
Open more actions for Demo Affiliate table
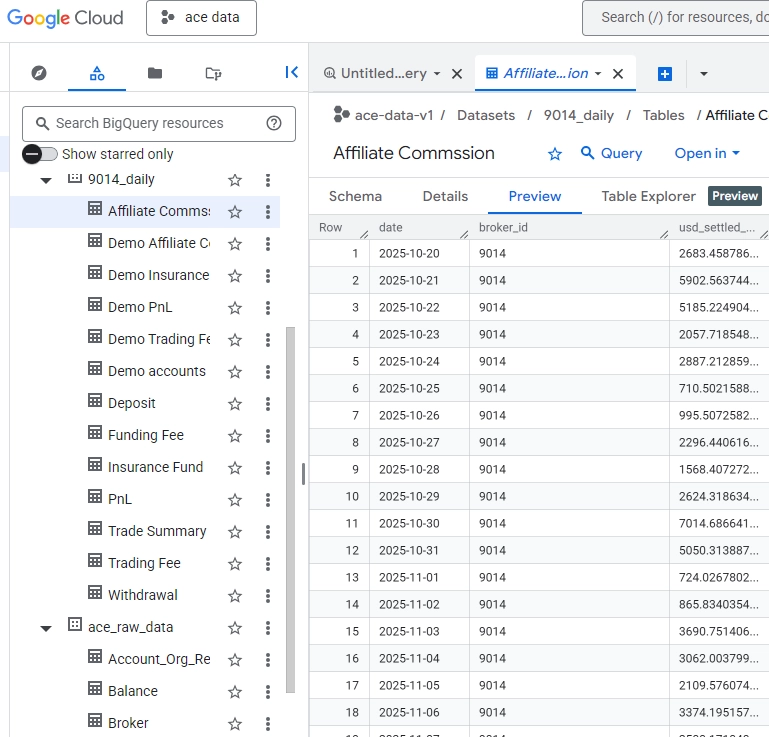(x=268, y=244)
